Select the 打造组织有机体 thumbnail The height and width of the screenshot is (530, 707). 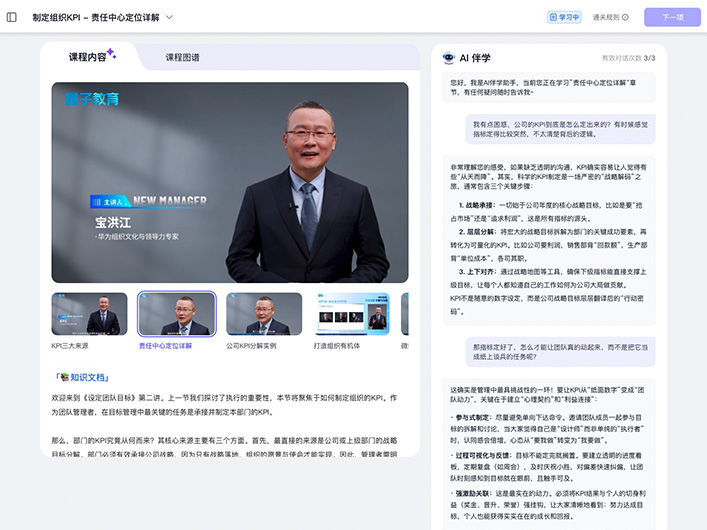[x=352, y=314]
